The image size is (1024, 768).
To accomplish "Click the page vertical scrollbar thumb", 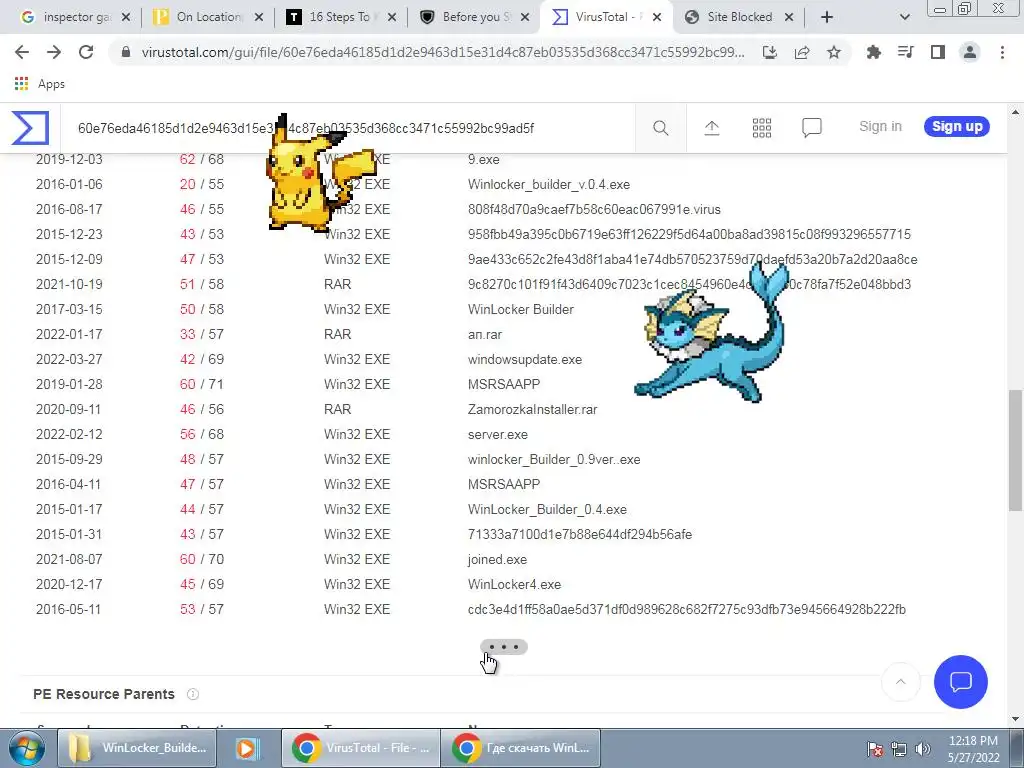I will (x=1016, y=451).
